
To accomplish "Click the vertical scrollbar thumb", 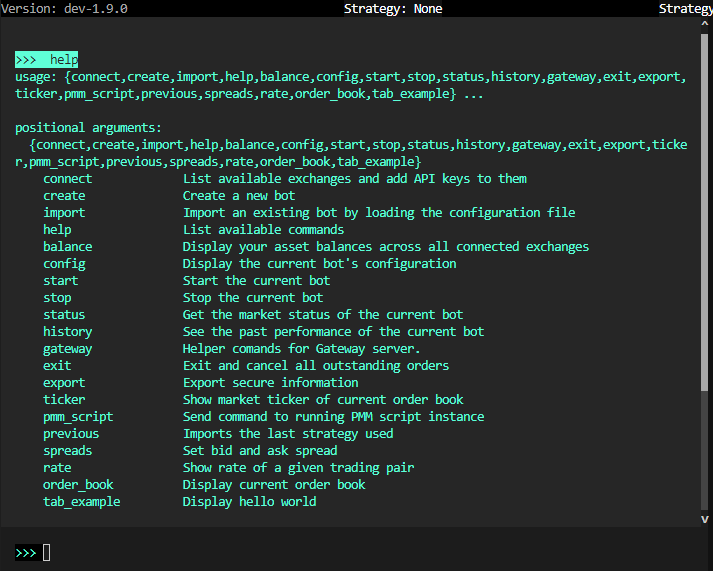I will [x=705, y=210].
